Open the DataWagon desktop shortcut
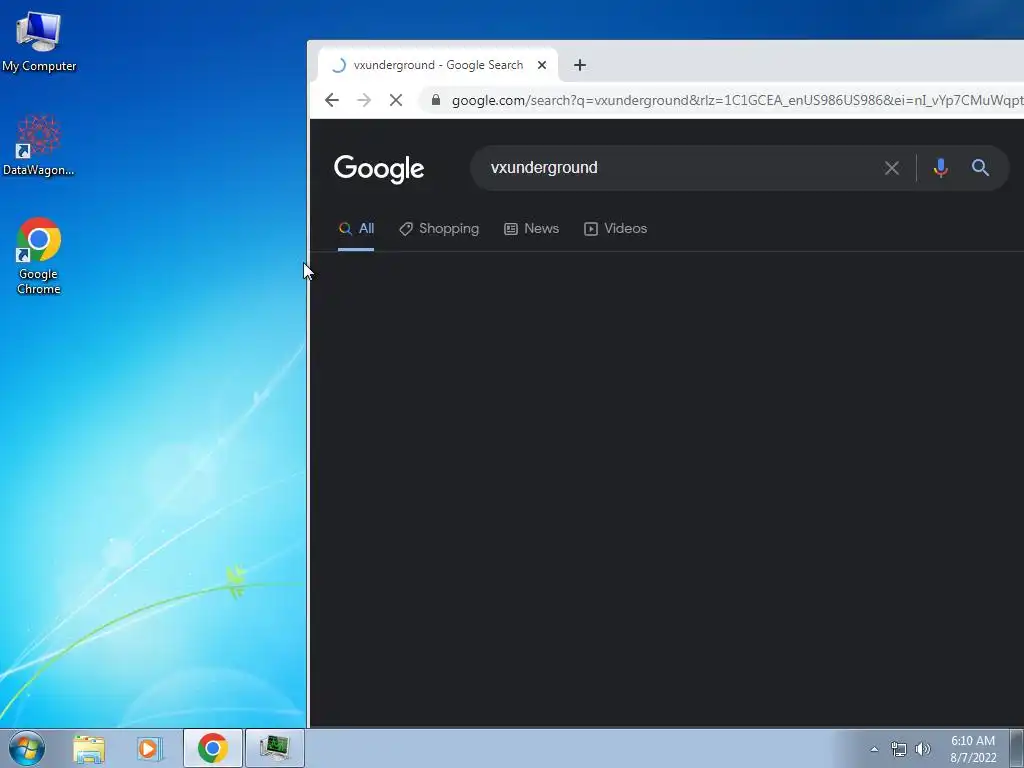 (39, 145)
